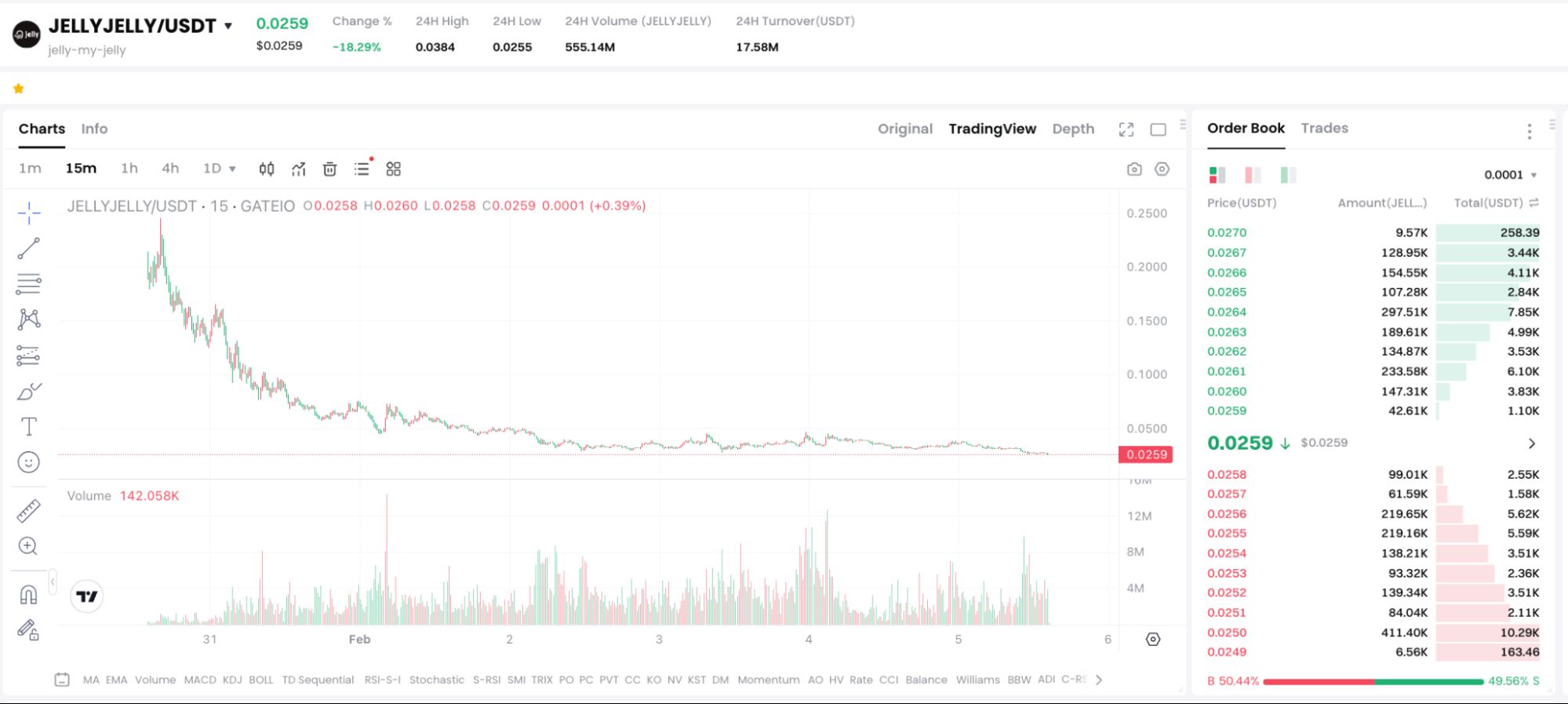Expand the 1D timeframe dropdown
Screen dimensions: 1568x704
tap(220, 169)
